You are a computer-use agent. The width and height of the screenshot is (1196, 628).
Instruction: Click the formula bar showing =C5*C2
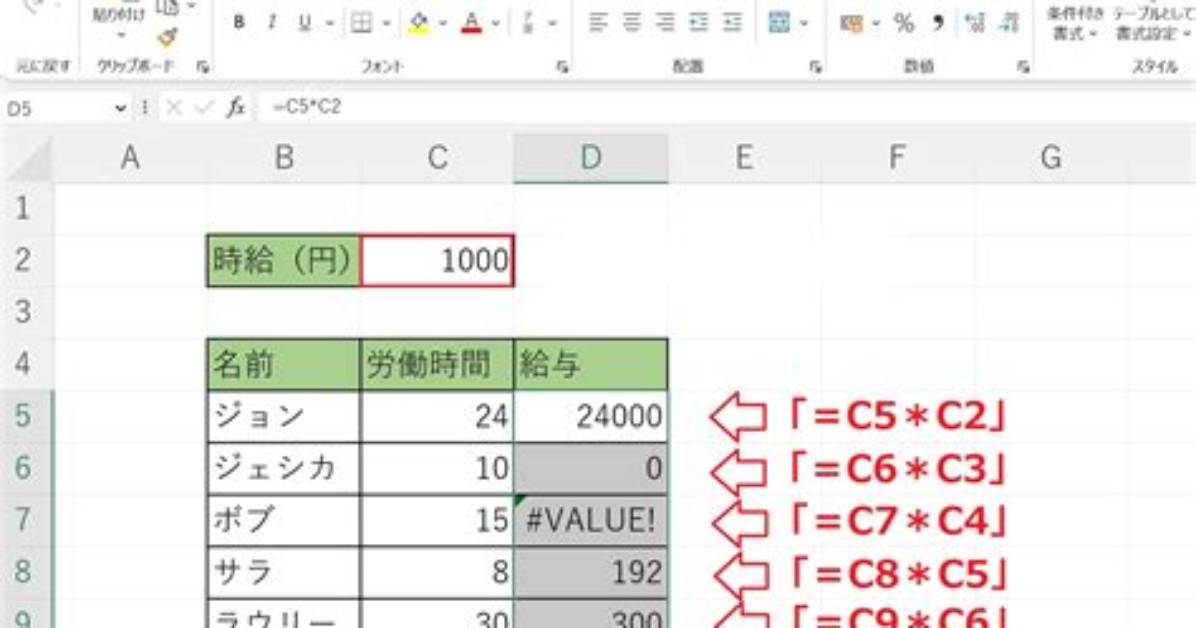click(x=725, y=108)
